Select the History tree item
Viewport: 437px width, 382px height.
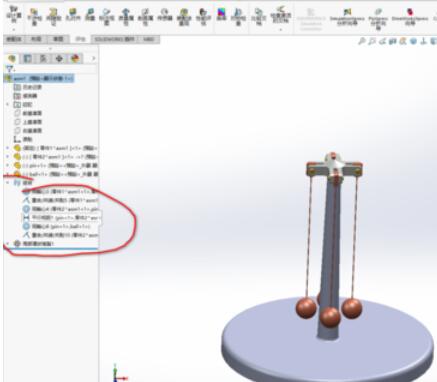(x=28, y=87)
